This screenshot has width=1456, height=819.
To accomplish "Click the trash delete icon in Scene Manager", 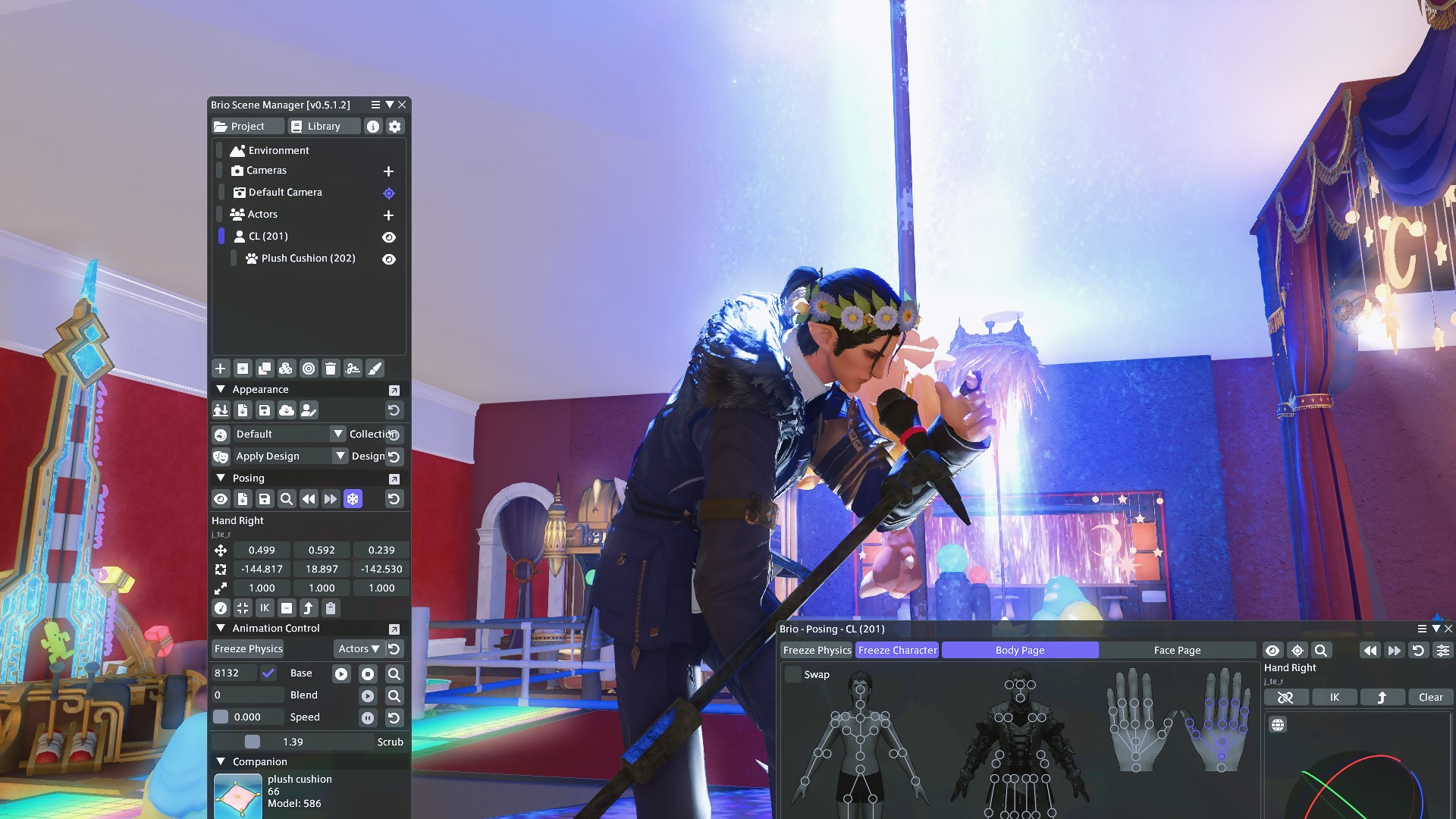I will pos(331,369).
